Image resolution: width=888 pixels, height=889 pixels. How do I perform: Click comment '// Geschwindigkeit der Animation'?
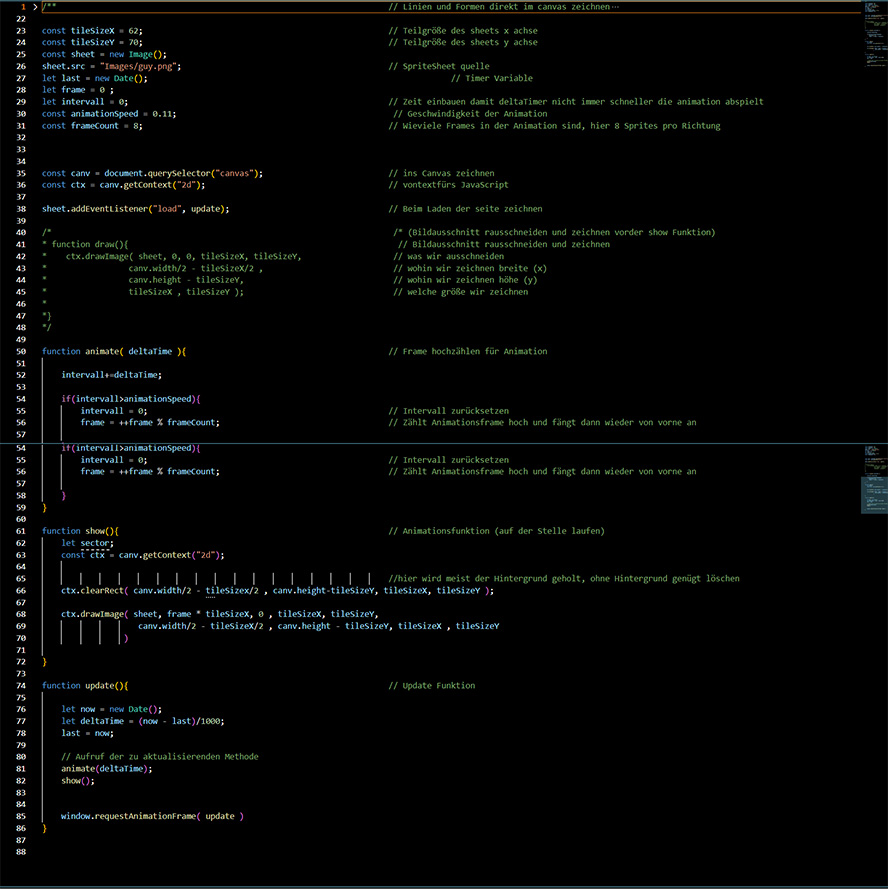470,114
